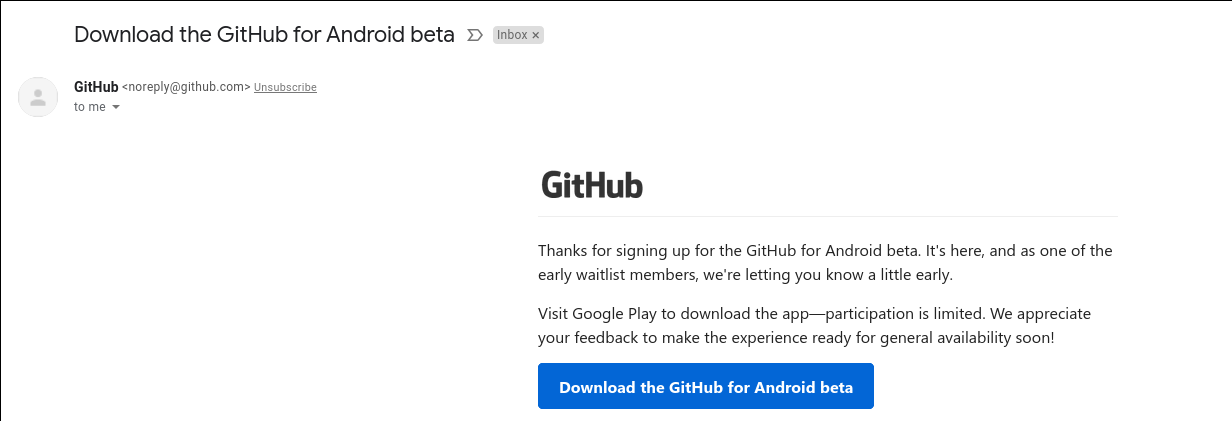Select the email subject heading at the top
This screenshot has width=1232, height=421.
pos(264,34)
